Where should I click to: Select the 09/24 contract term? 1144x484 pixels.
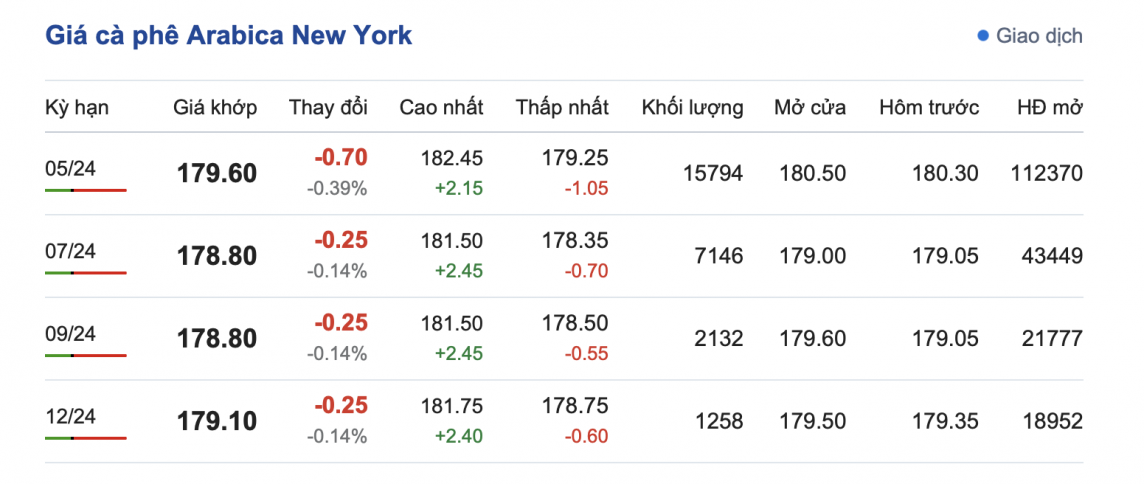coord(71,334)
